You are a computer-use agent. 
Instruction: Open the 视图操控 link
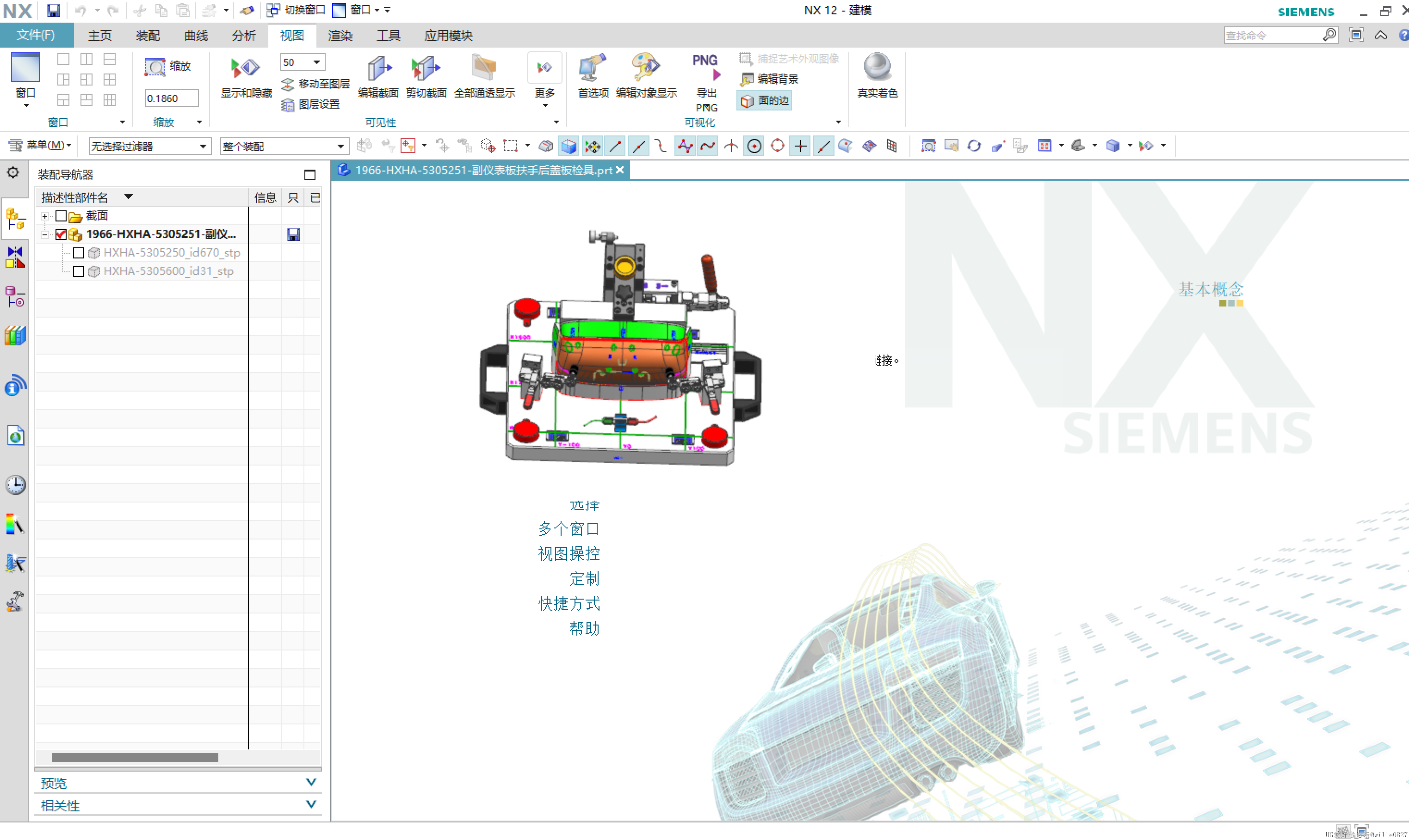pos(568,553)
